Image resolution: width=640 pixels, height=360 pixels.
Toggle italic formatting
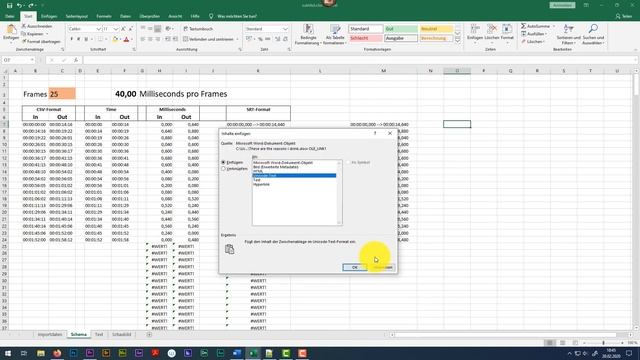78,39
